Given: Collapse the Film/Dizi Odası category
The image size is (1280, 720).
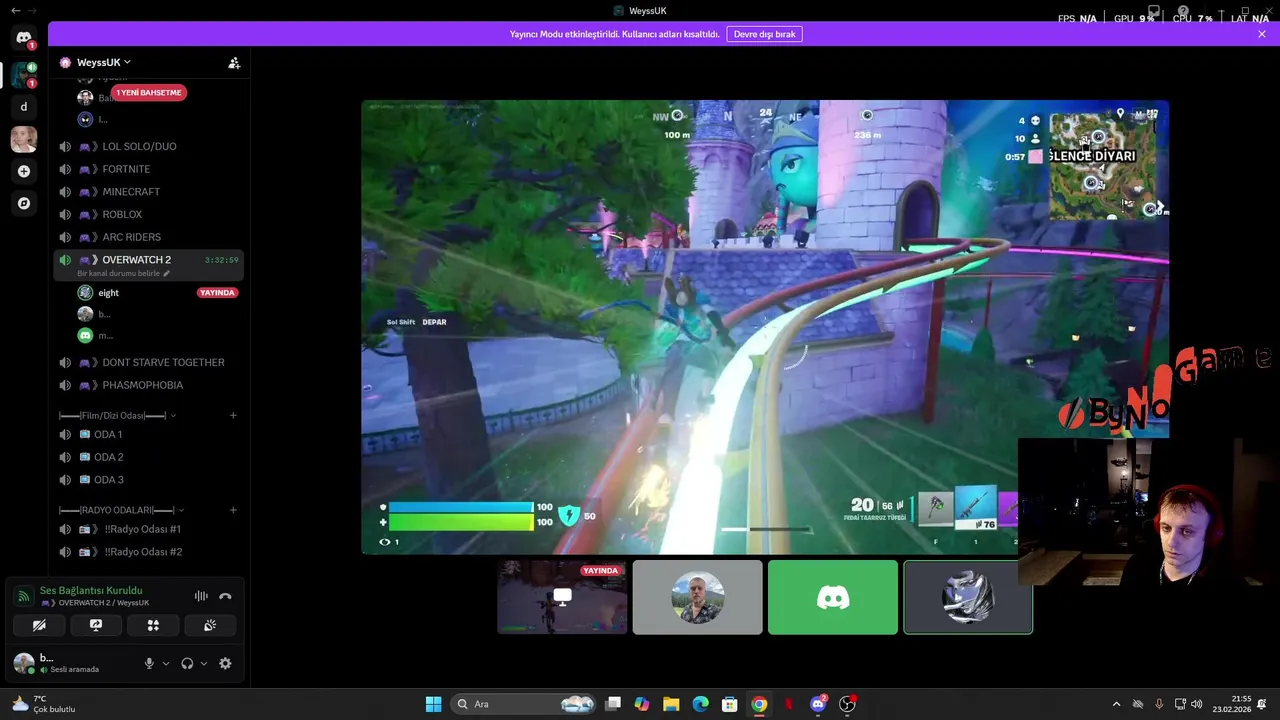Looking at the screenshot, I should 116,415.
